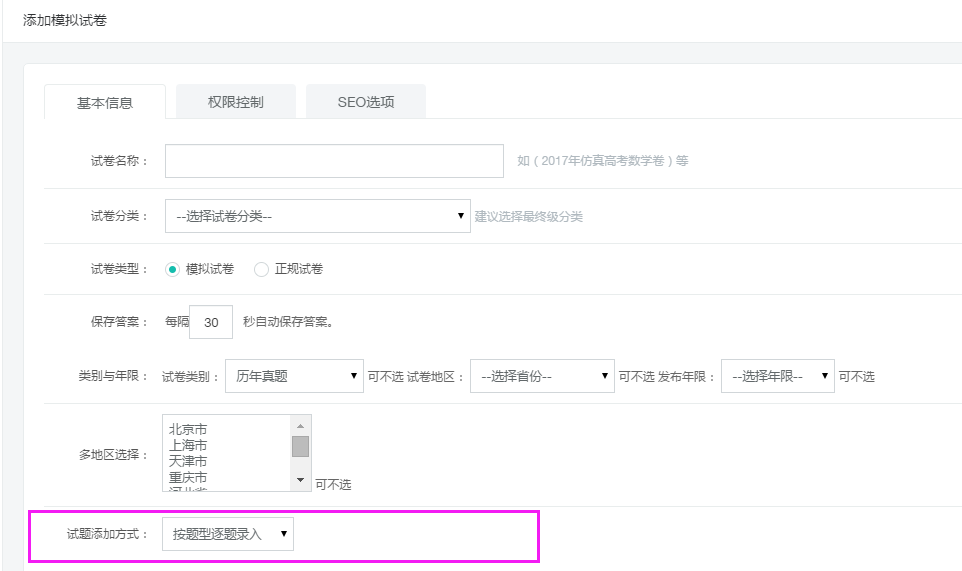The height and width of the screenshot is (571, 962).
Task: Click the auto-save seconds field showing 30
Action: [x=211, y=322]
